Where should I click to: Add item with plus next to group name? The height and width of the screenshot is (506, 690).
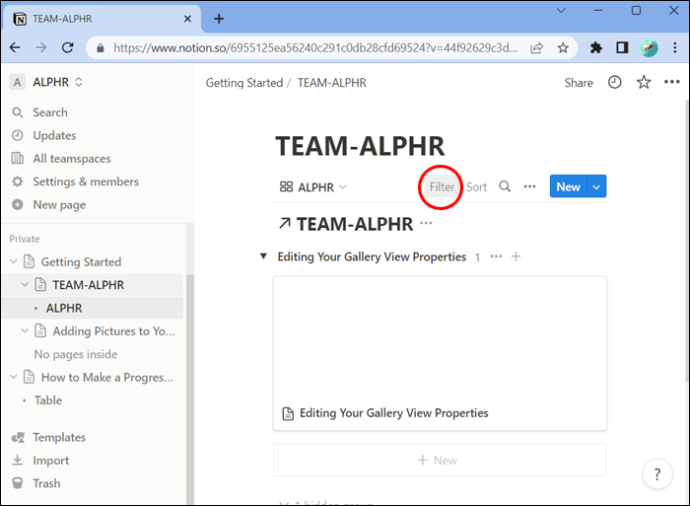[516, 257]
